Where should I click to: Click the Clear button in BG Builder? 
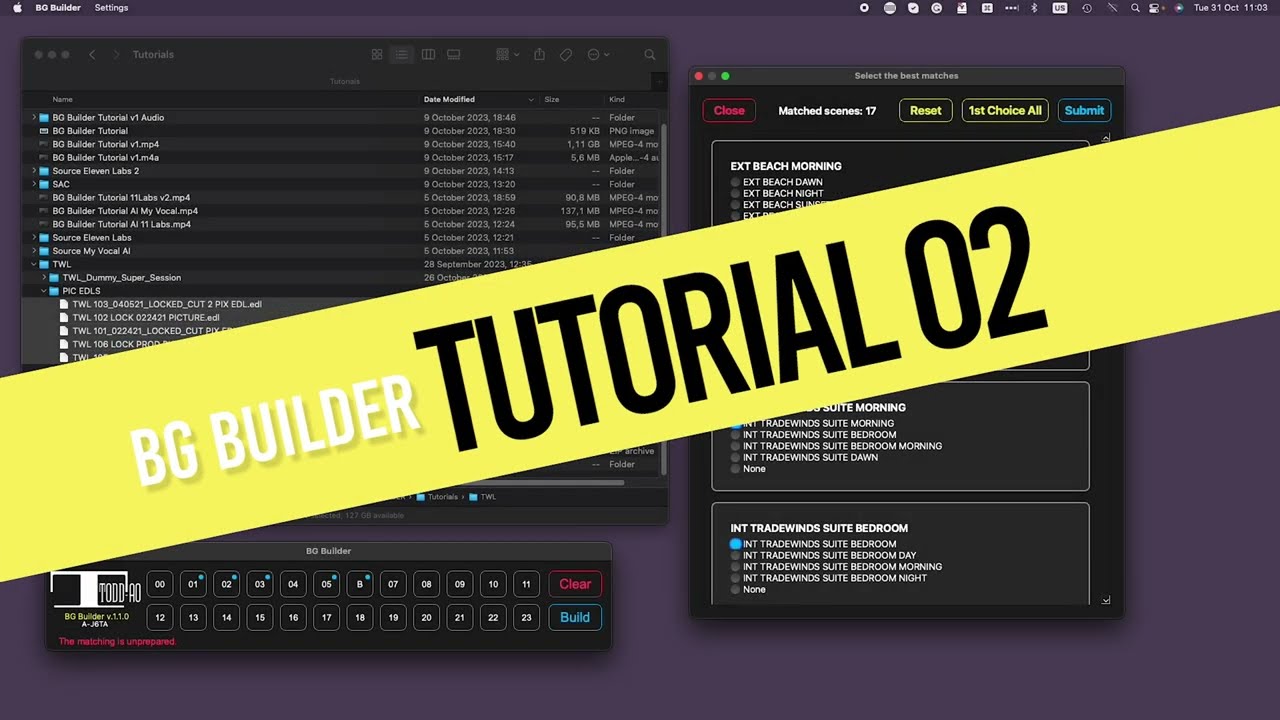pyautogui.click(x=575, y=584)
